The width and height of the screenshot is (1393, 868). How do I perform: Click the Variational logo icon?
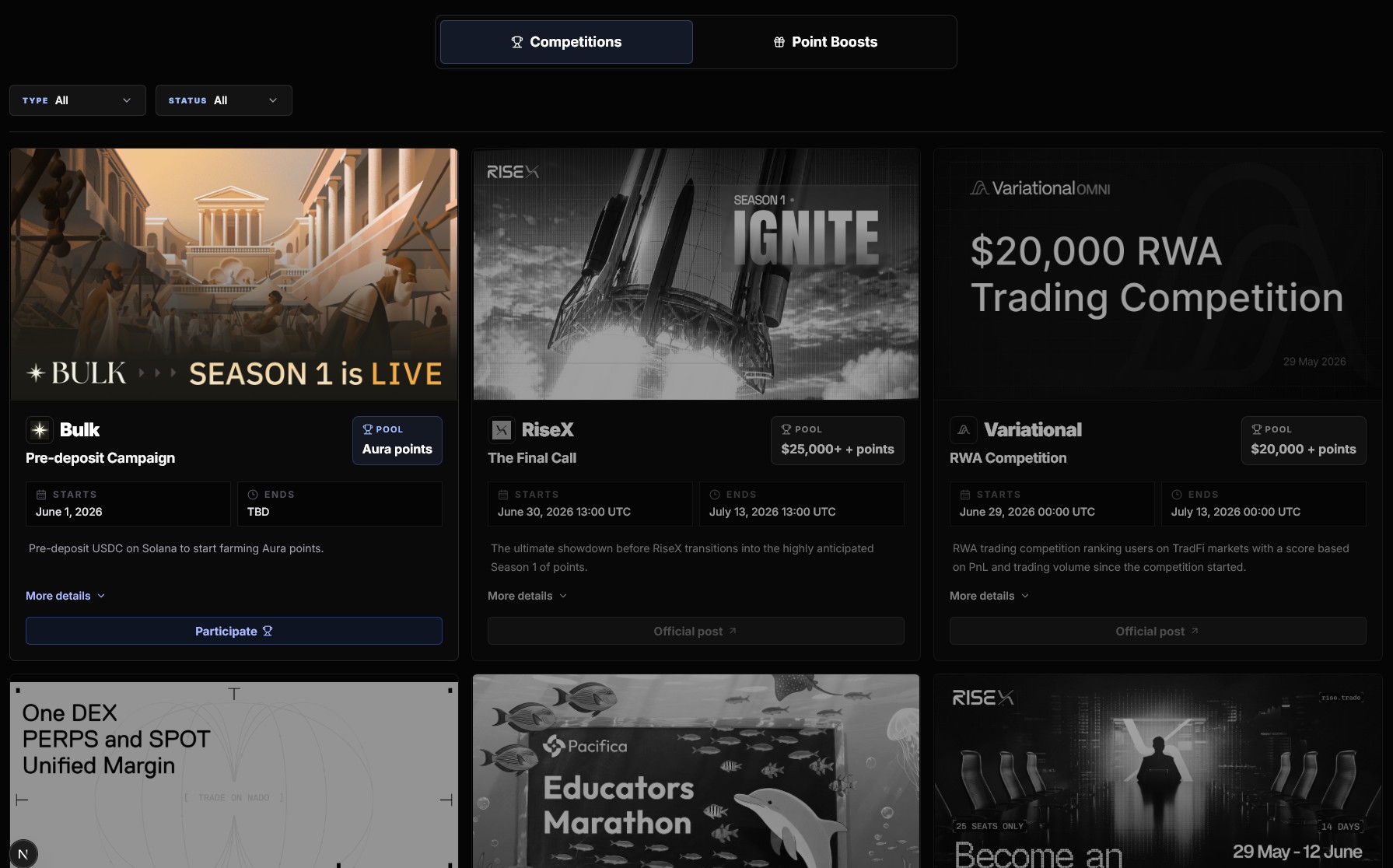pos(964,430)
